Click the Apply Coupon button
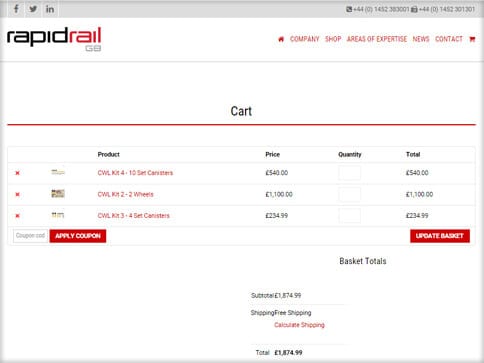Screen dimensions: 484x363 pyautogui.click(x=78, y=236)
